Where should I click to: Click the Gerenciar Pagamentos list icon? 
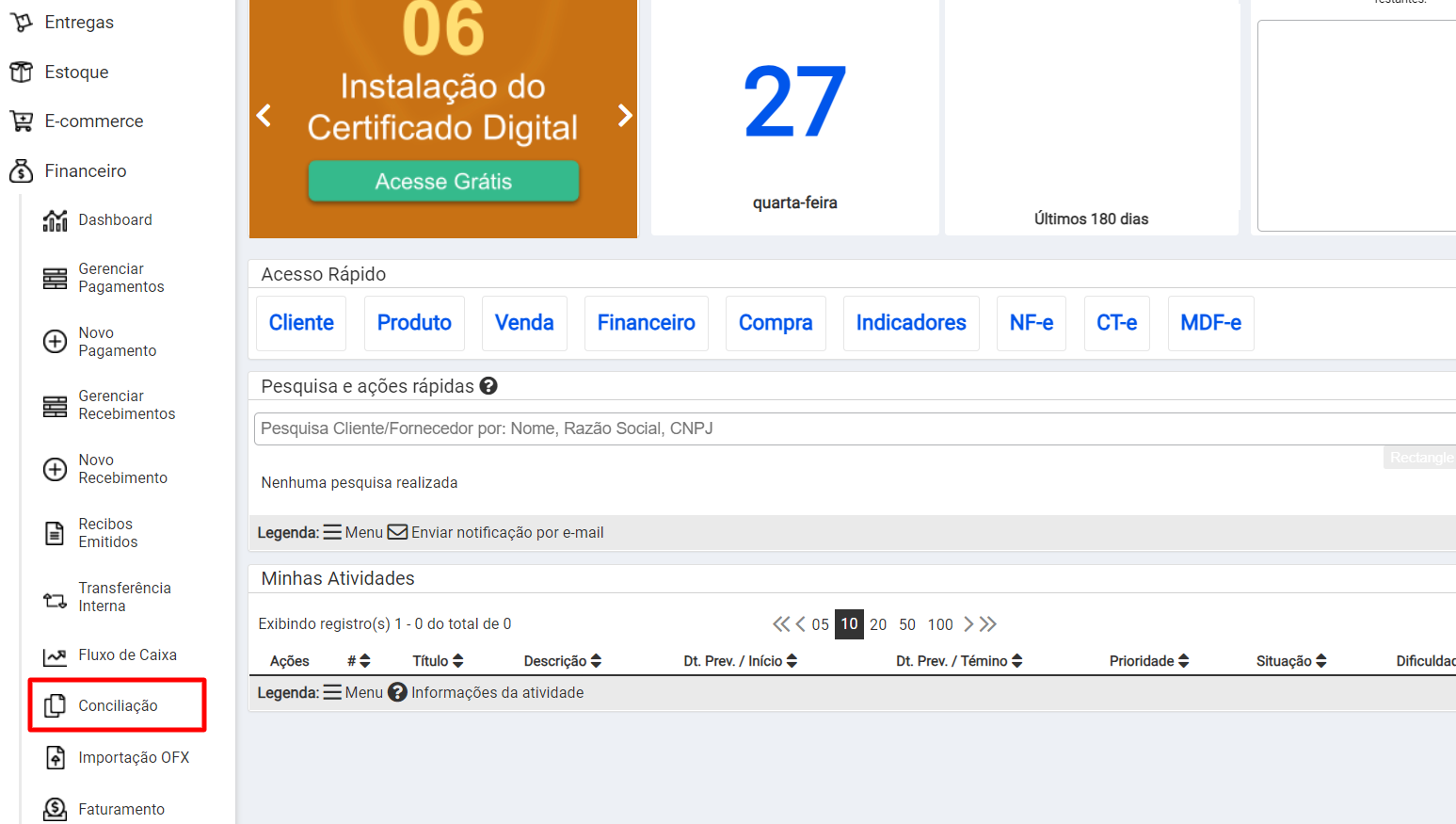(x=56, y=278)
